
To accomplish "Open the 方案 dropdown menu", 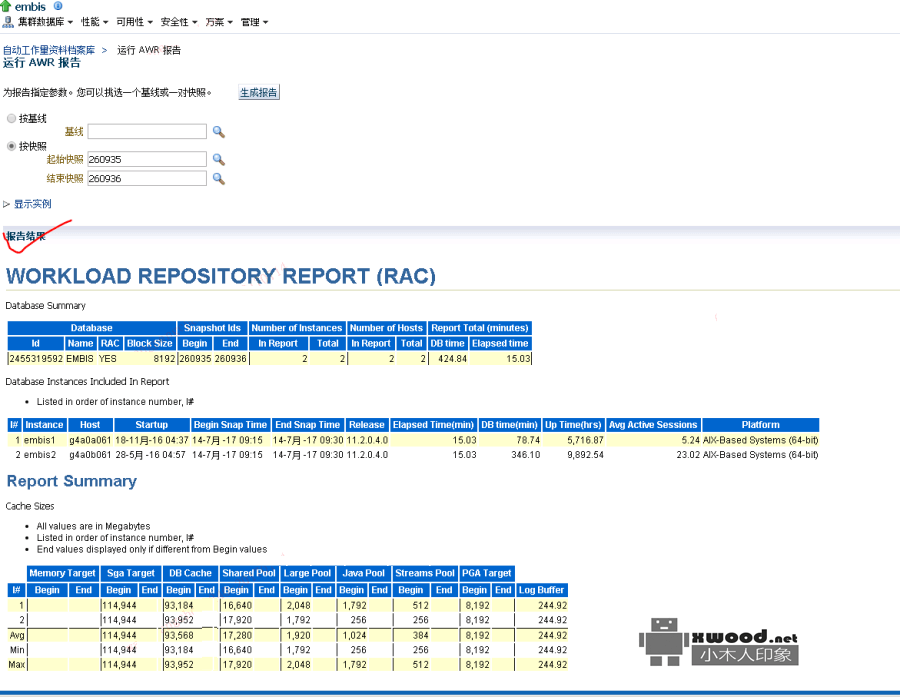I will [x=219, y=22].
